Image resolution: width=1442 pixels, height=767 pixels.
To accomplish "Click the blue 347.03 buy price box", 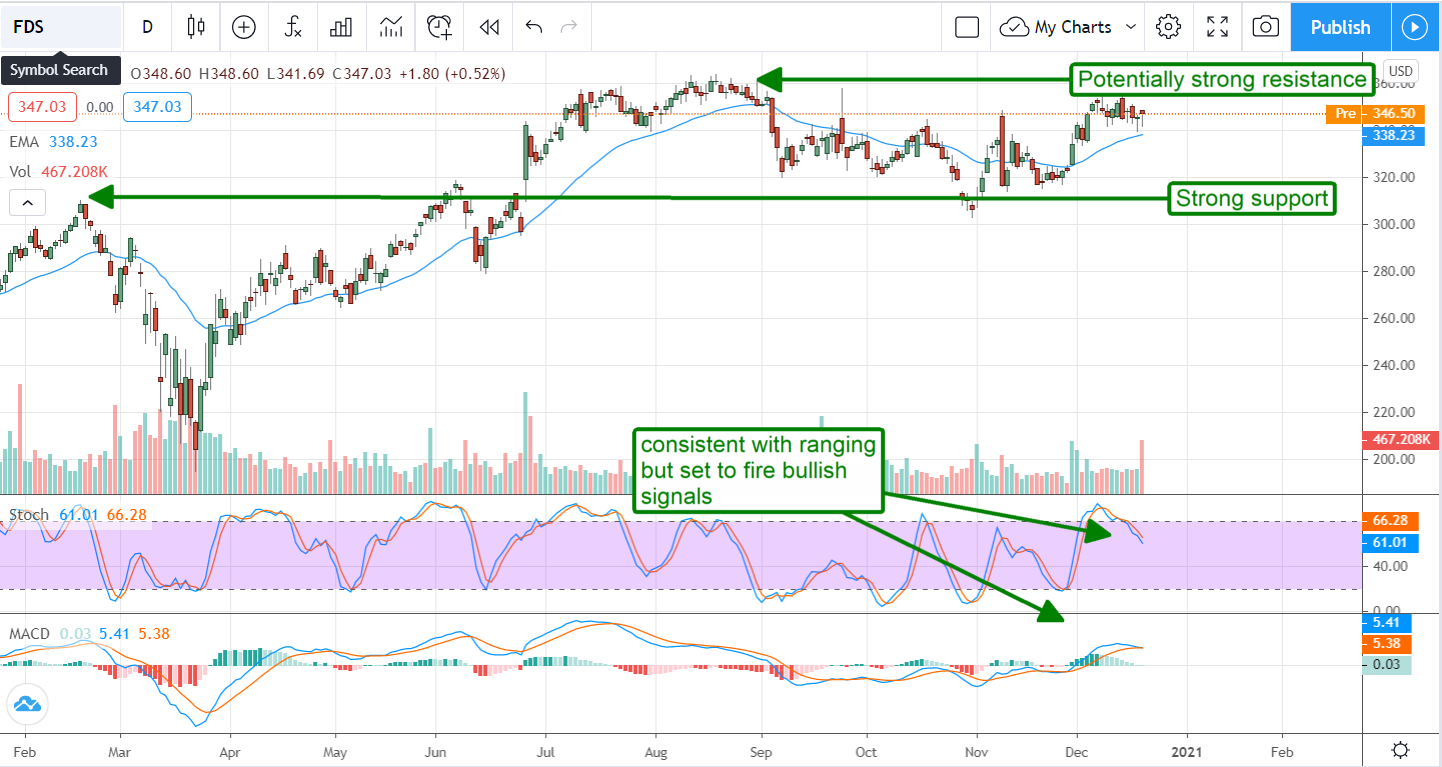I will [x=158, y=106].
